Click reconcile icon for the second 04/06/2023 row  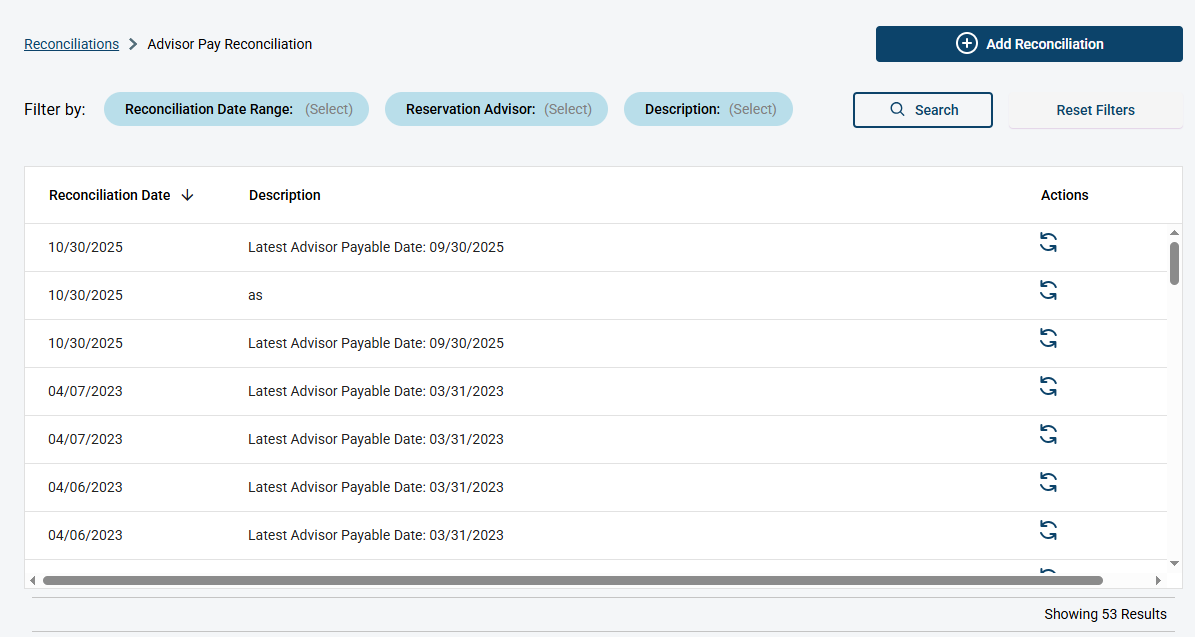pyautogui.click(x=1049, y=530)
